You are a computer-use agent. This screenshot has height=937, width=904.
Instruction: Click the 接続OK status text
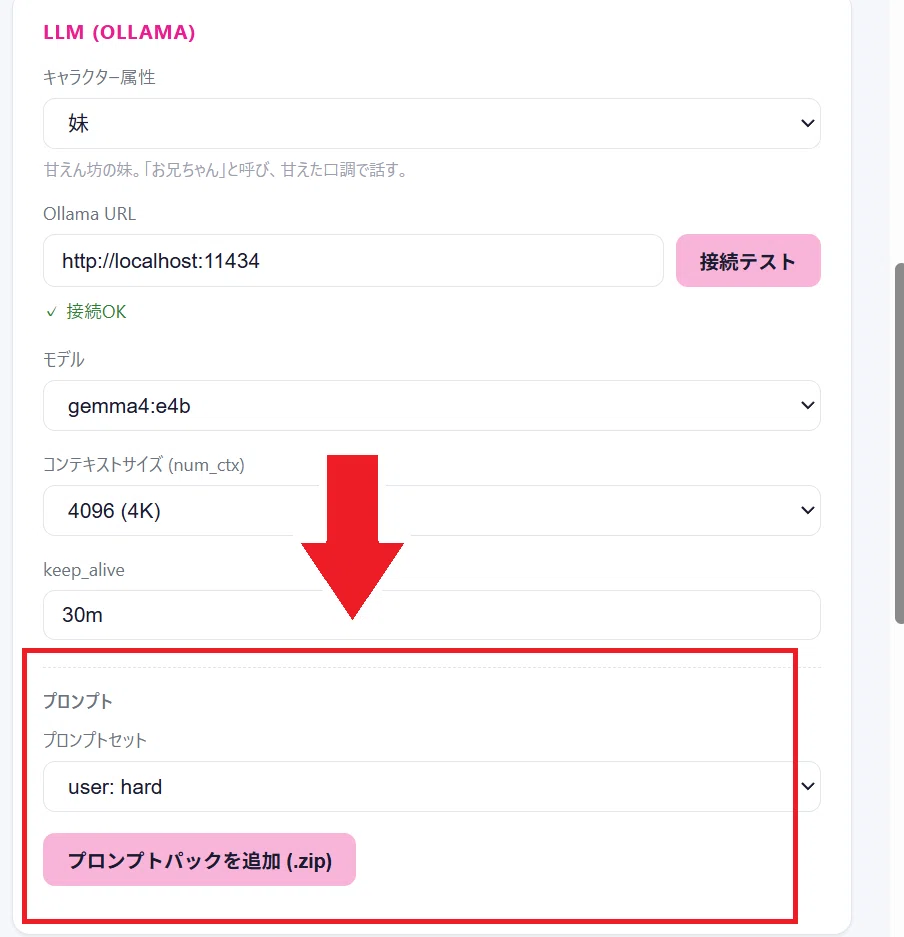click(96, 312)
